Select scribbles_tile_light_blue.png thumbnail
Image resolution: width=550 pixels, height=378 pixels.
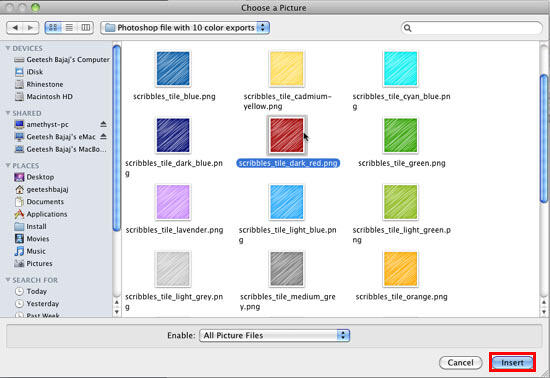tap(287, 202)
